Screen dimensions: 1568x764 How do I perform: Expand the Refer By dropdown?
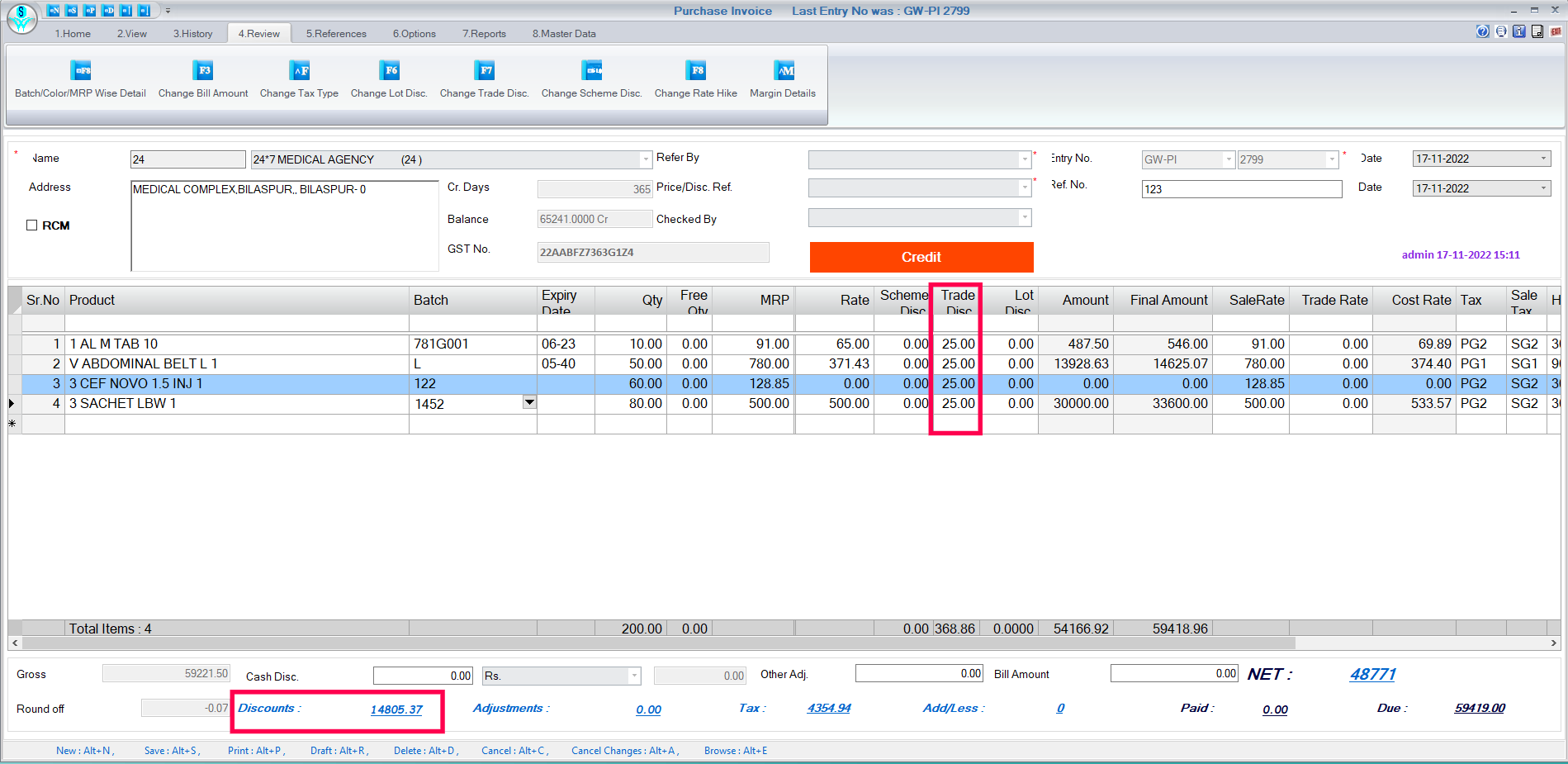point(1025,159)
